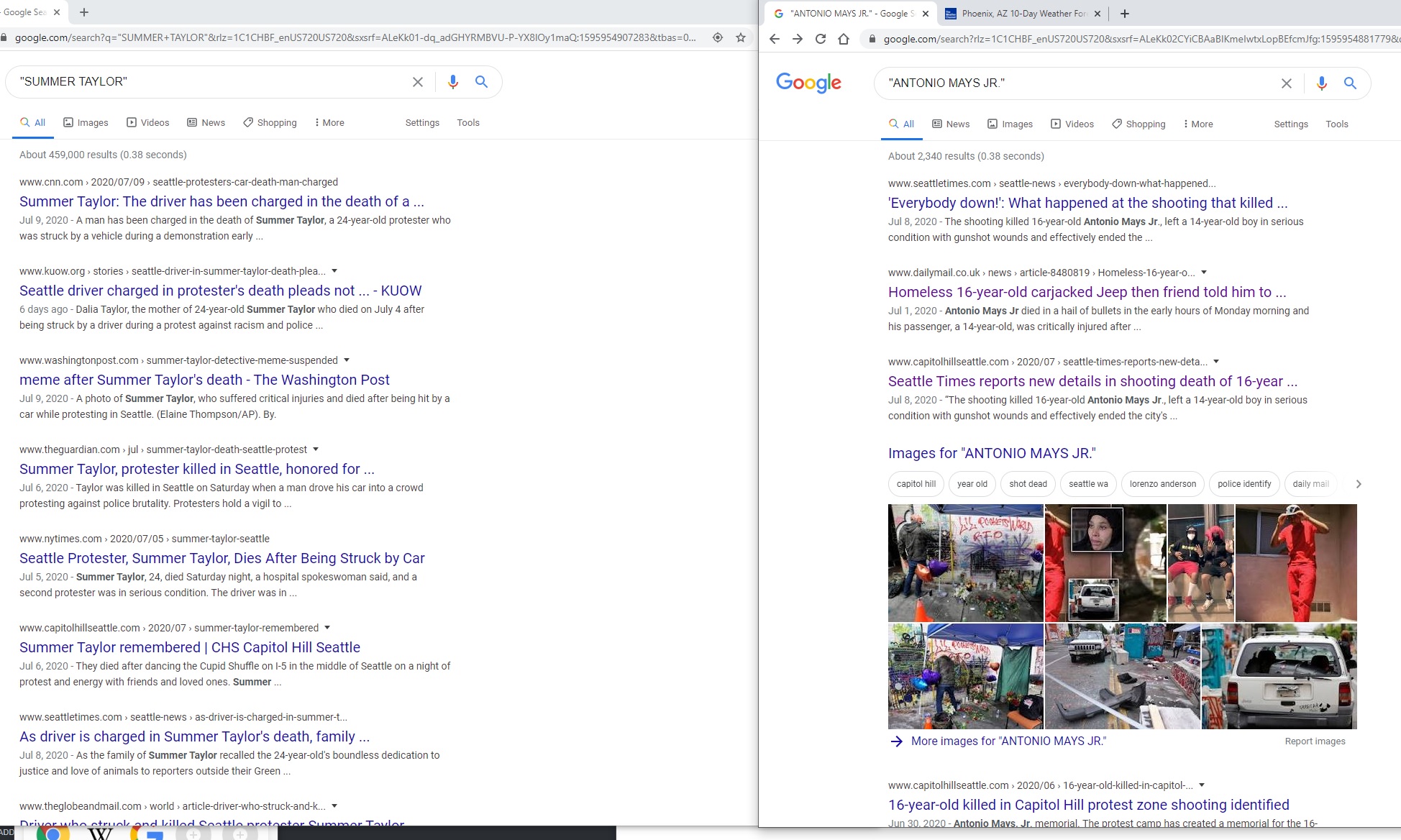Go back in the right browser window

(x=775, y=39)
